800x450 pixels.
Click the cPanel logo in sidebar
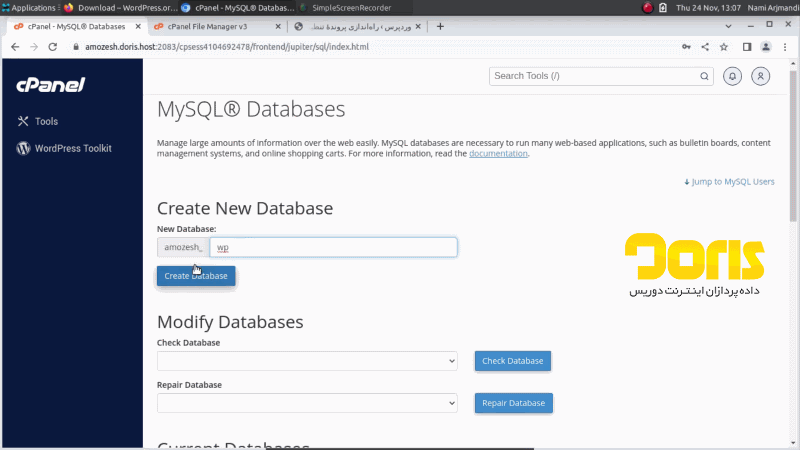pyautogui.click(x=51, y=85)
